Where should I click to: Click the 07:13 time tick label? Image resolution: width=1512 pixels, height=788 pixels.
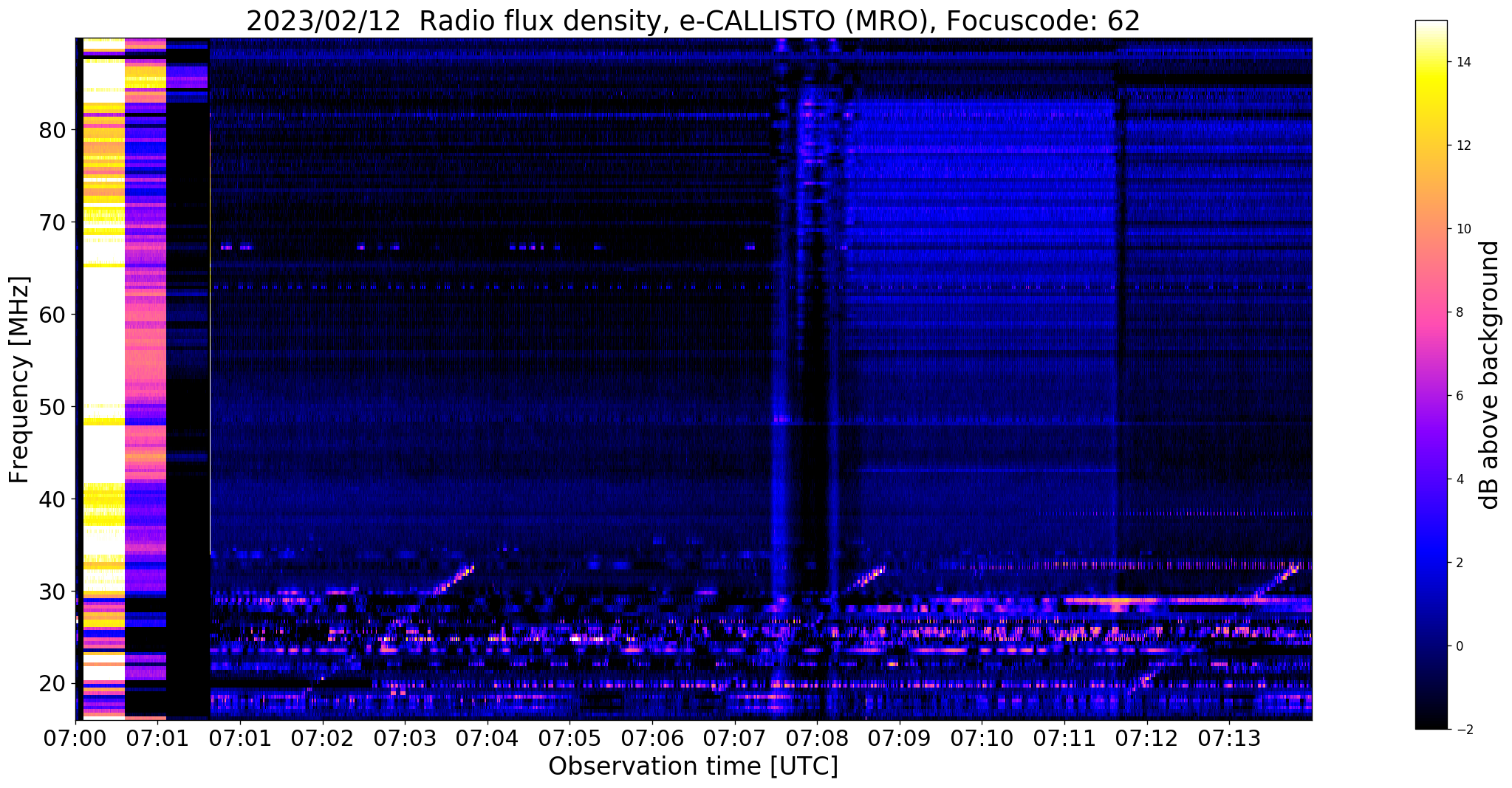tap(1229, 738)
